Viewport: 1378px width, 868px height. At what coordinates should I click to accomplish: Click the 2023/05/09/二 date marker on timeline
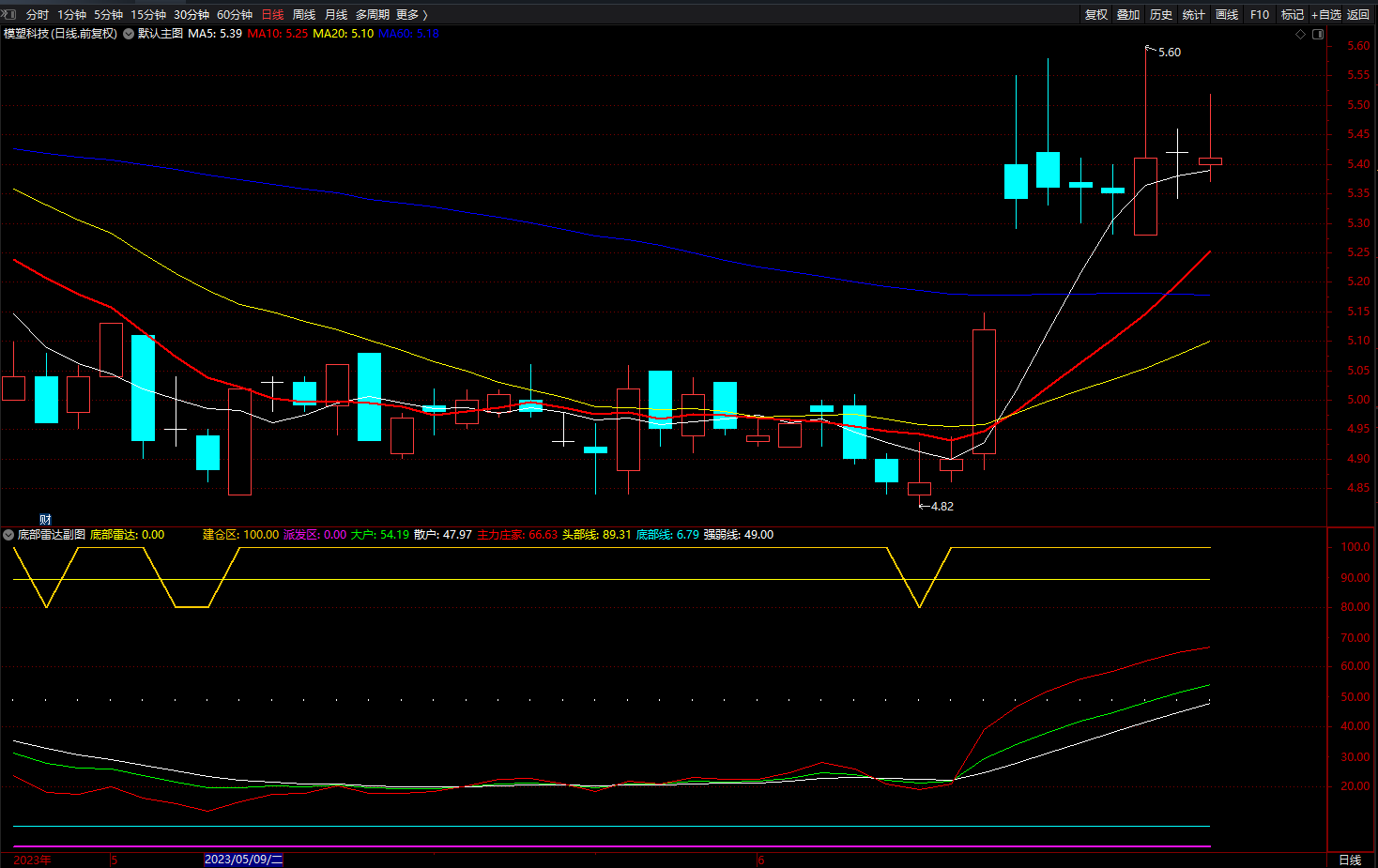[x=243, y=860]
